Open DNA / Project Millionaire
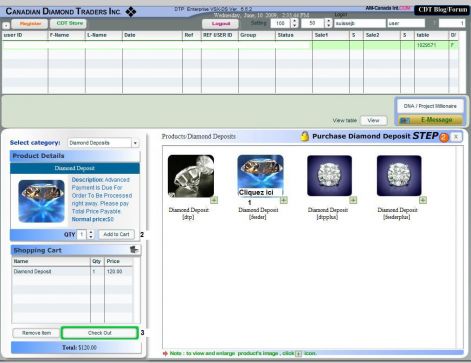This screenshot has width=471, height=363. coord(430,106)
